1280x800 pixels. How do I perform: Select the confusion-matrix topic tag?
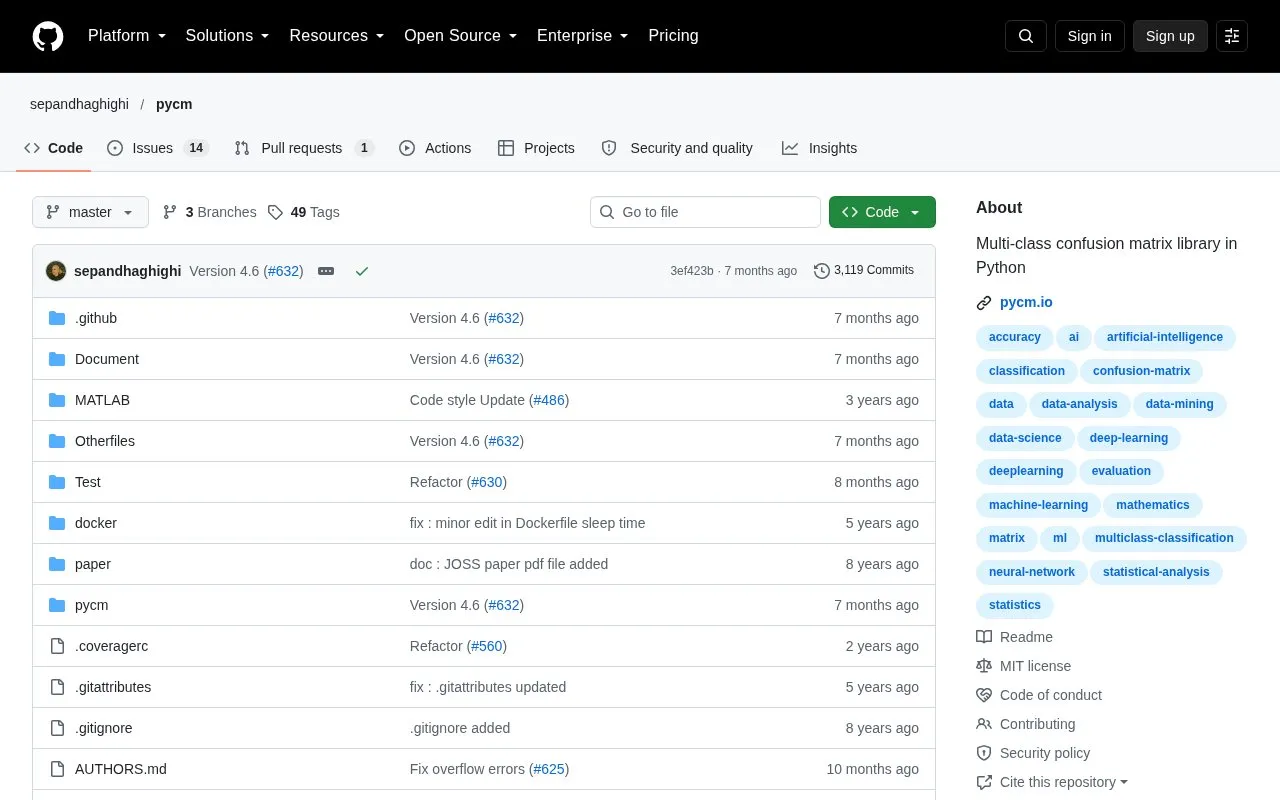(x=1141, y=371)
